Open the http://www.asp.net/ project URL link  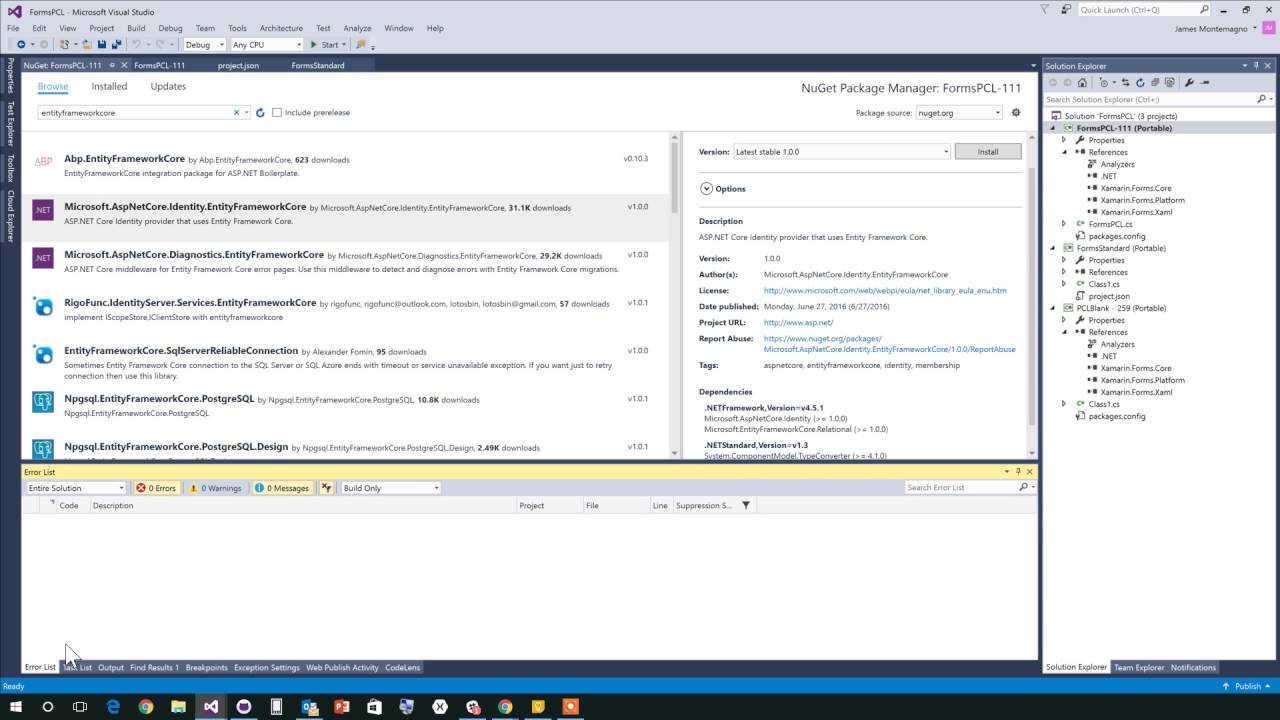click(x=798, y=323)
